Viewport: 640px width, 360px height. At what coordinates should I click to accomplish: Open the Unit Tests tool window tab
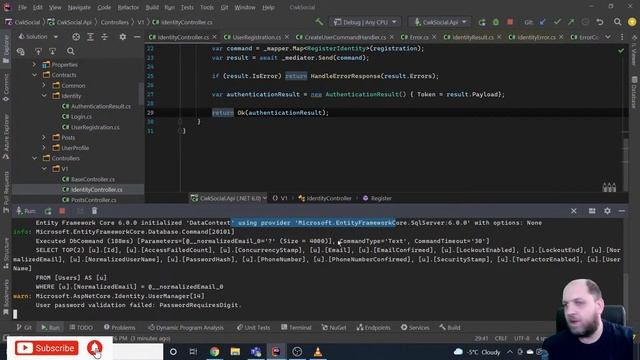(x=253, y=327)
